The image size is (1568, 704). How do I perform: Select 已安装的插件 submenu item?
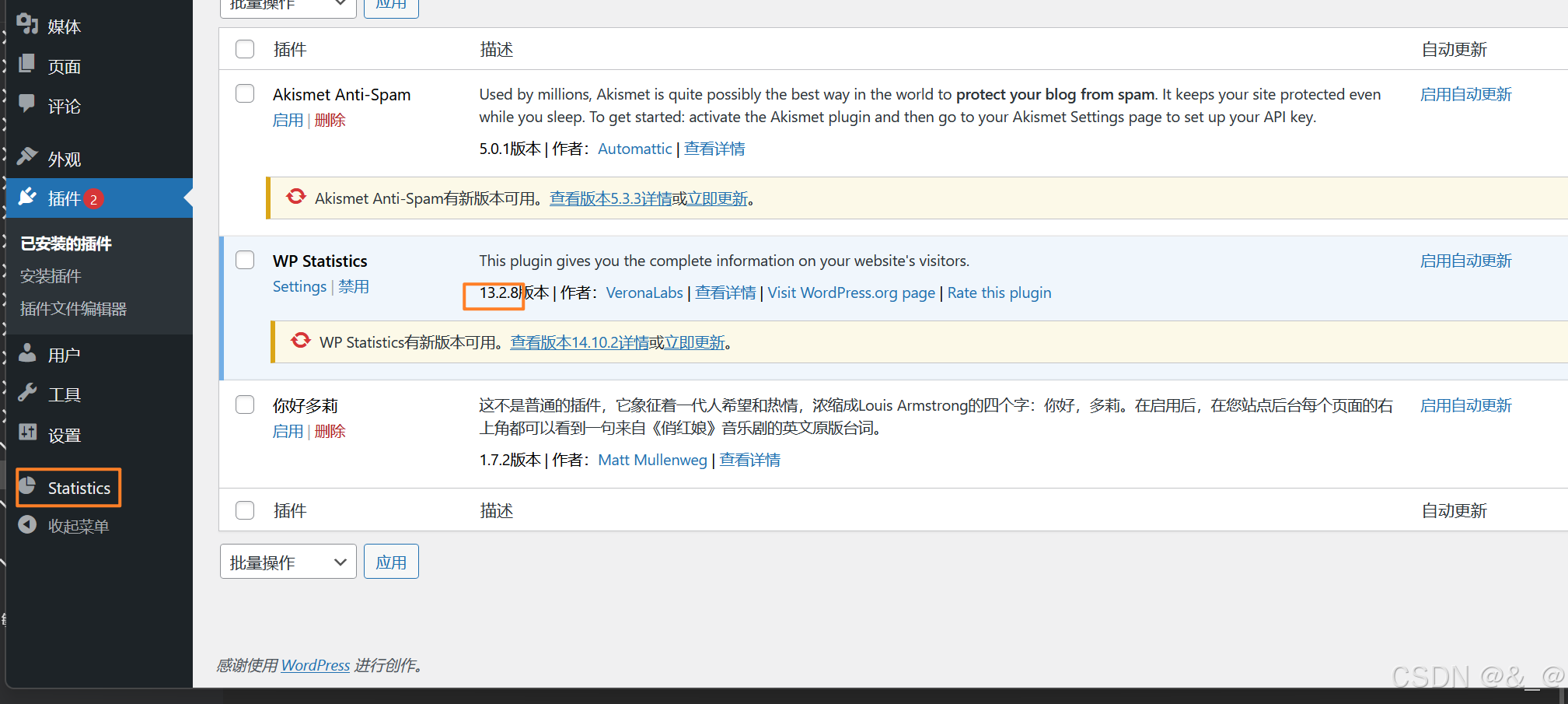(x=66, y=243)
